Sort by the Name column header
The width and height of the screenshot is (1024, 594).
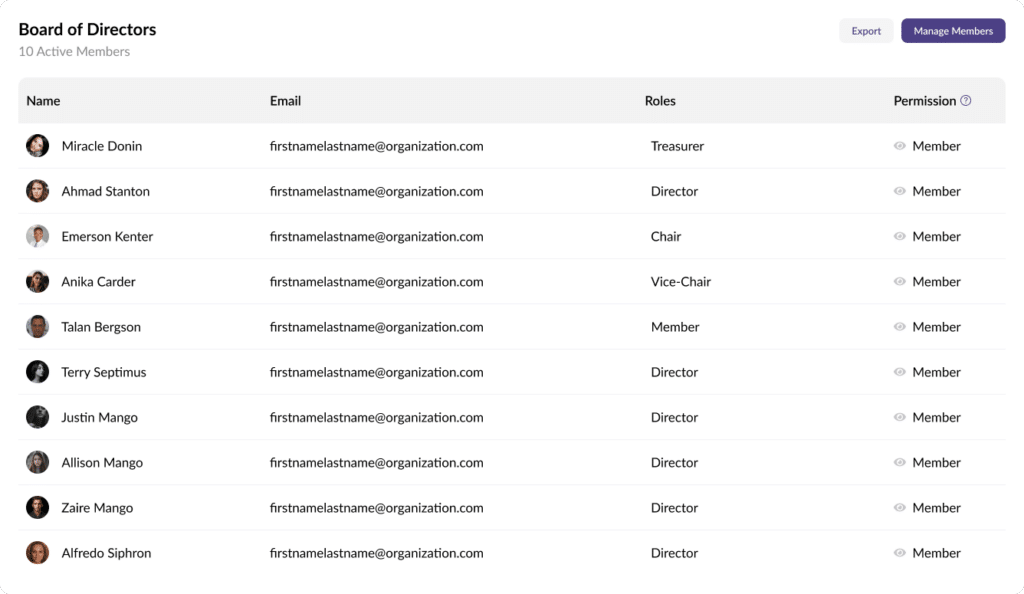[x=43, y=101]
